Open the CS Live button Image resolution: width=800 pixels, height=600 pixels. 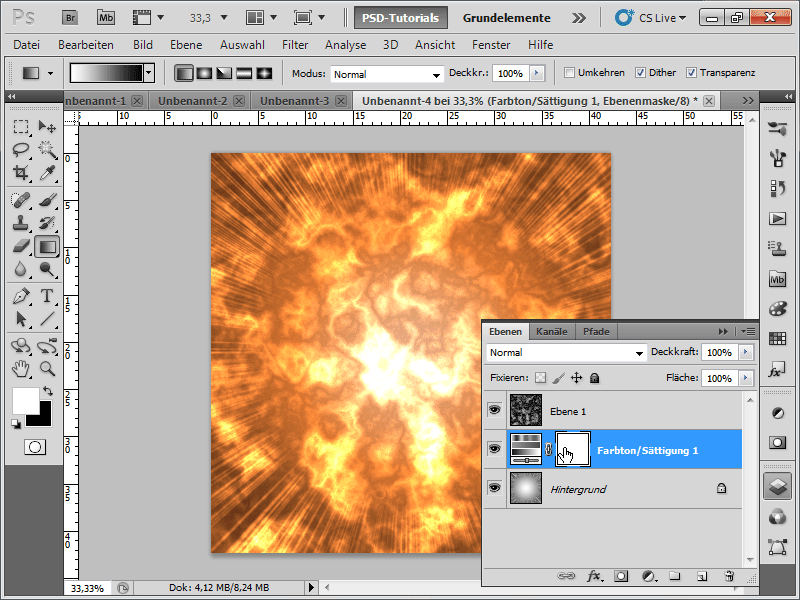[x=651, y=17]
